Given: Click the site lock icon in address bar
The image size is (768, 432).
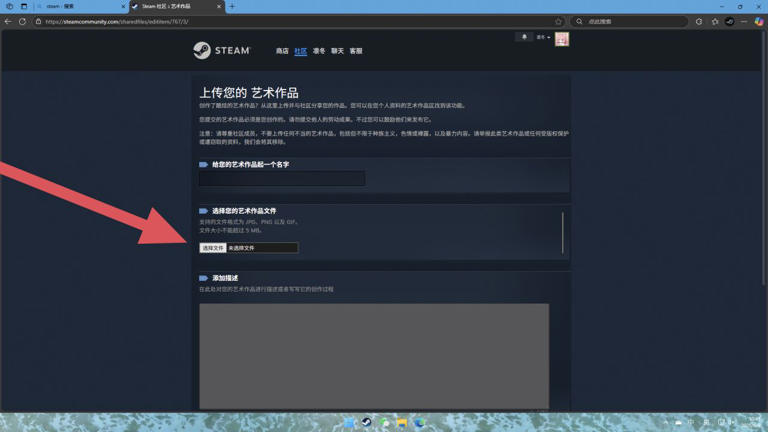Looking at the screenshot, I should point(38,22).
